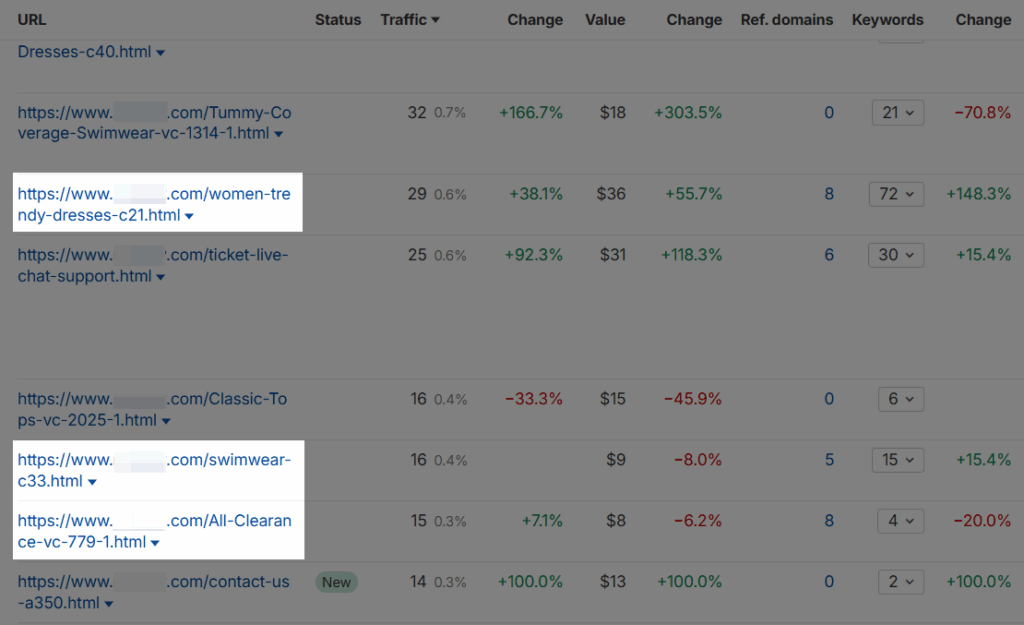Click caret icon beside swimwear-c33.html
The image size is (1024, 625).
click(x=92, y=483)
